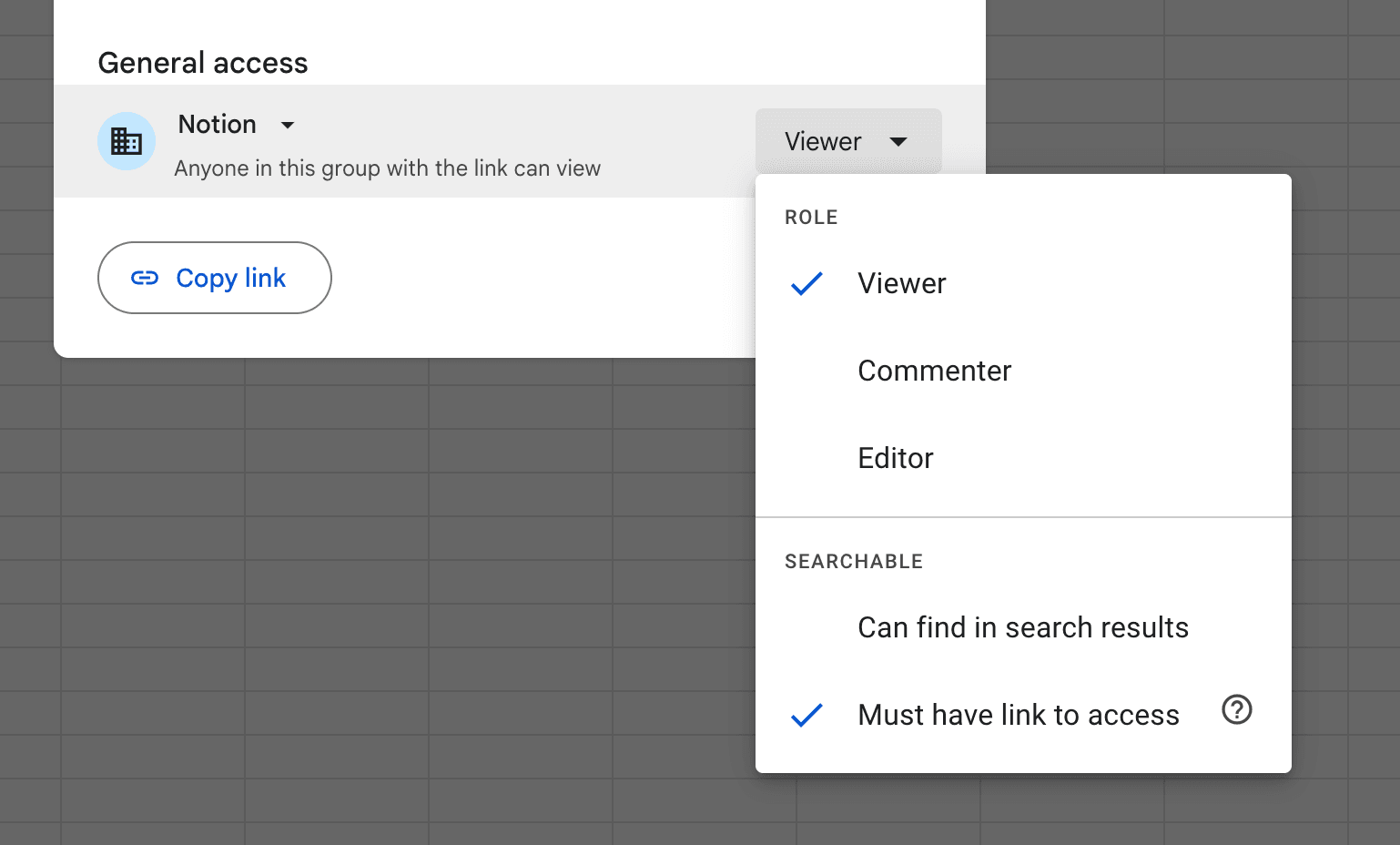Click the chain link icon inside Copy link

(x=147, y=278)
